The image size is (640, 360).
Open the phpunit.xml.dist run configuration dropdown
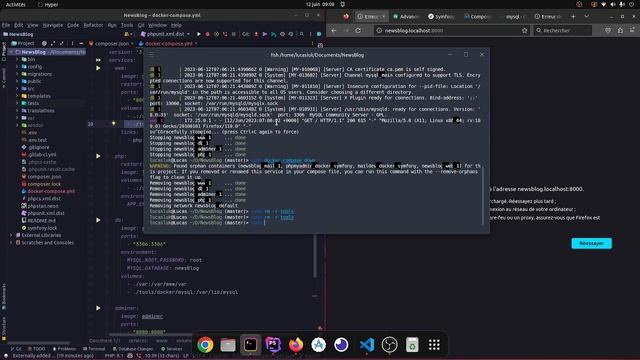166,34
